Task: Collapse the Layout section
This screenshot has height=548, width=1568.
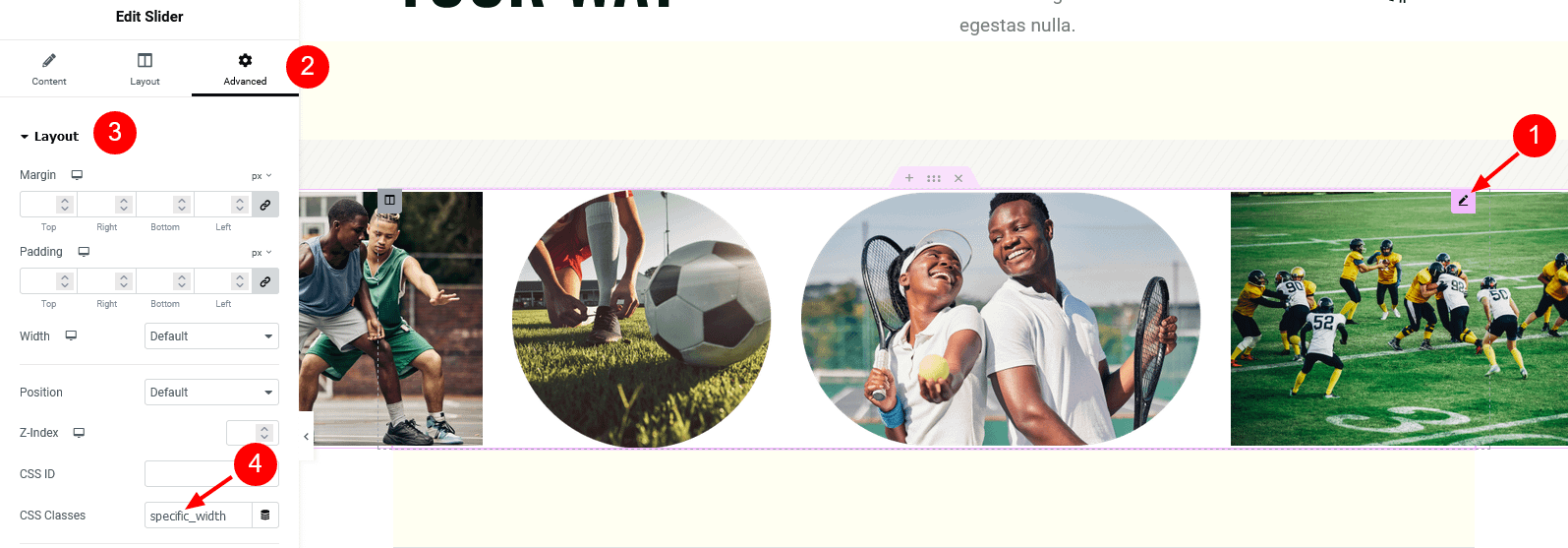Action: [49, 137]
